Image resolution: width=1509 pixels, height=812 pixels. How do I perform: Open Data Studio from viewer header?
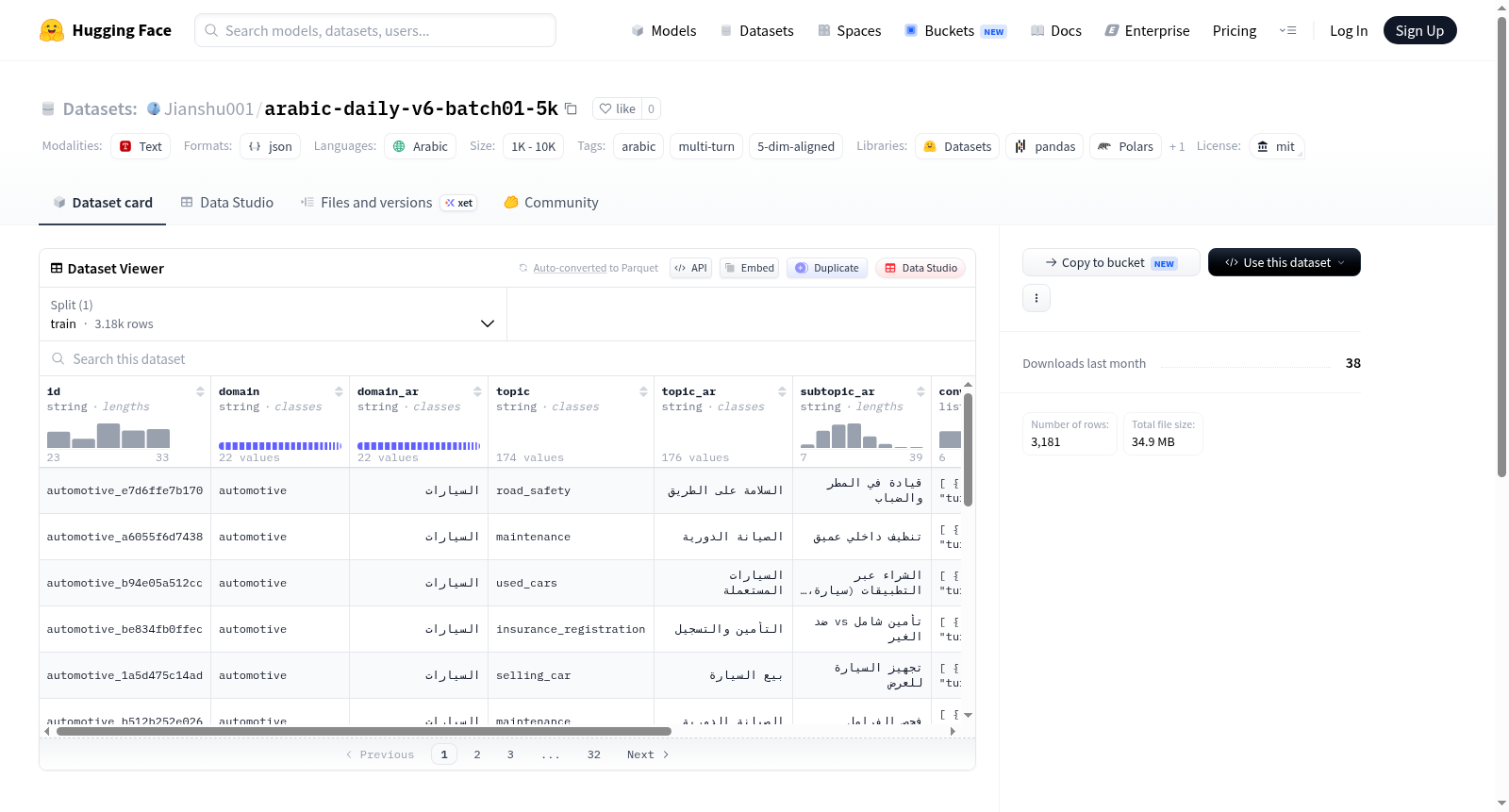(x=920, y=268)
